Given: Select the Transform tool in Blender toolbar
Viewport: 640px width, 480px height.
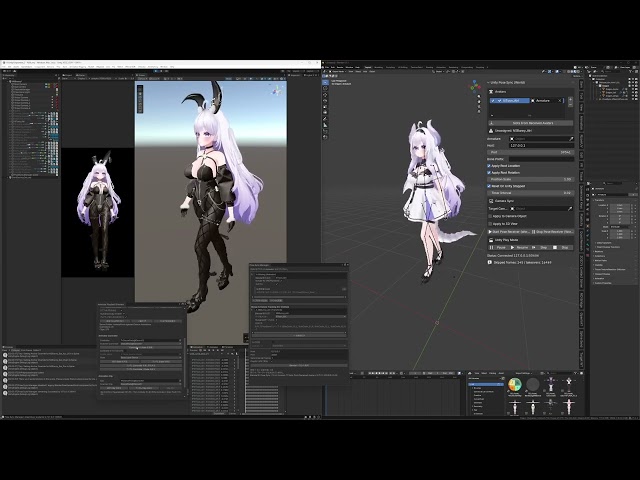Looking at the screenshot, I should coord(325,113).
